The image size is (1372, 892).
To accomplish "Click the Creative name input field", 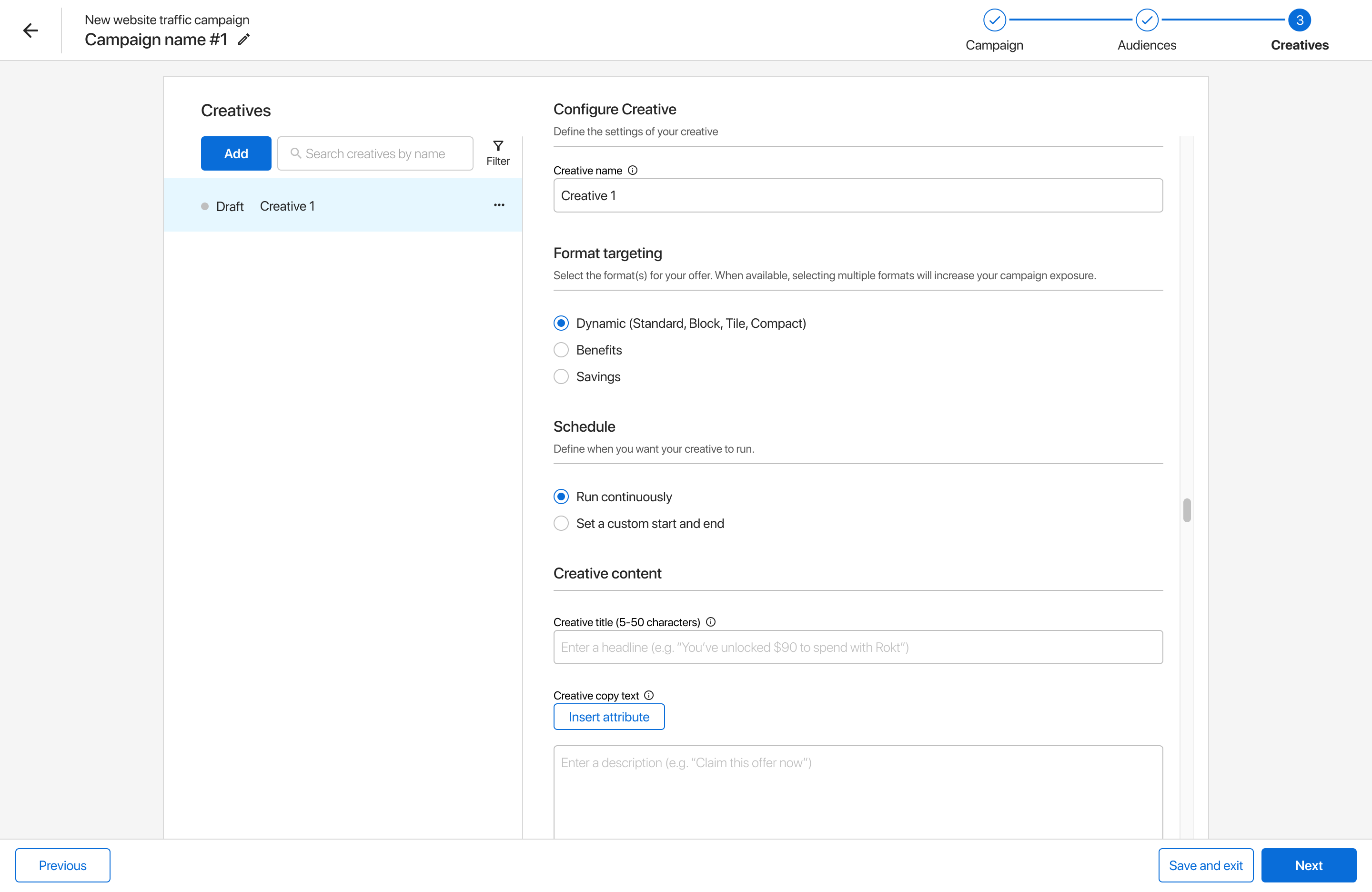I will (858, 195).
